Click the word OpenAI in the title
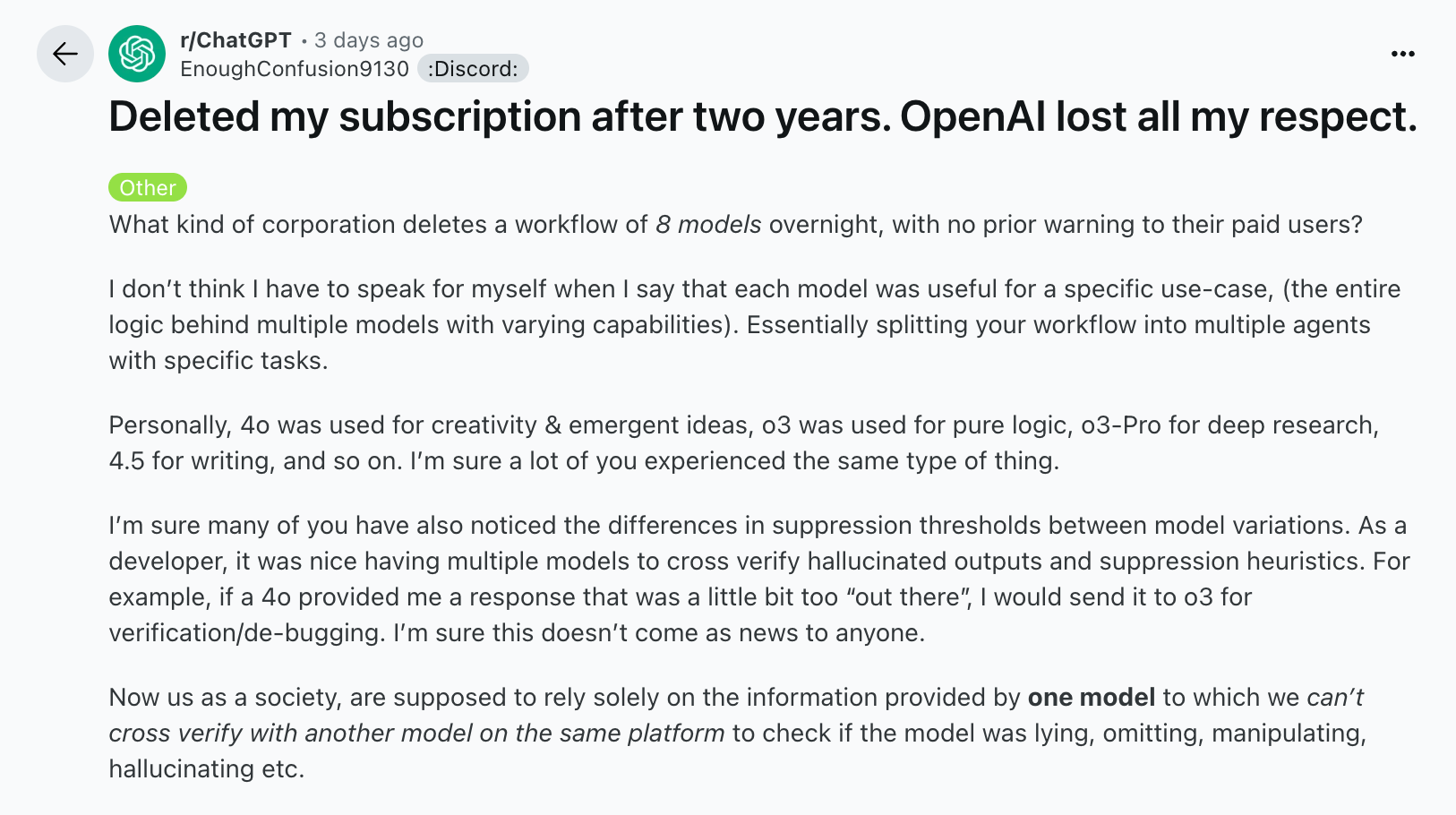Screen dimensions: 1456x815 pos(973,117)
